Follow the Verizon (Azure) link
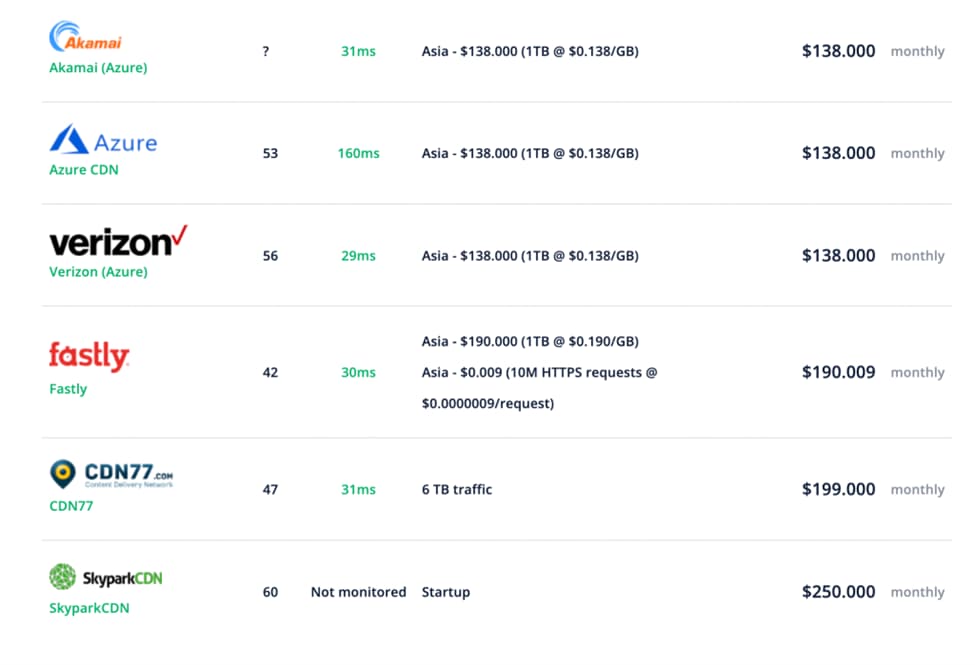The image size is (975, 665). [x=98, y=272]
